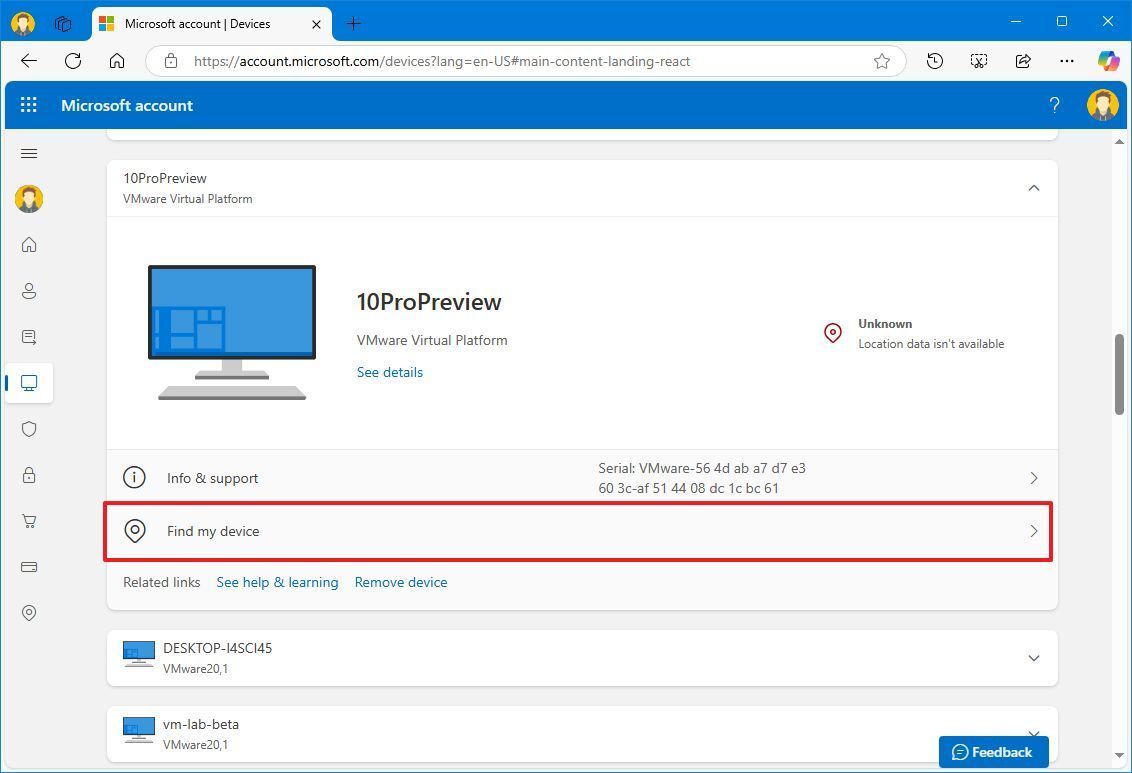Screen dimensions: 1132x773
Task: Open the Microsoft app launcher waffle icon
Action: point(28,105)
